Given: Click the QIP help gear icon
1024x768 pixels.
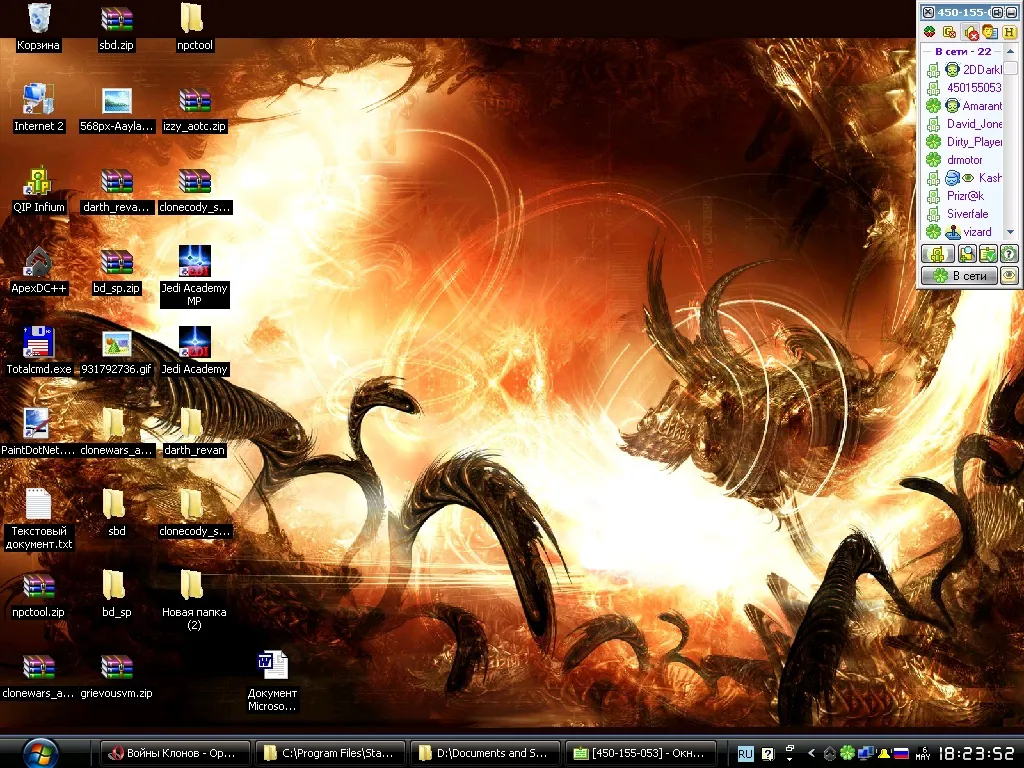Looking at the screenshot, I should (x=1010, y=253).
